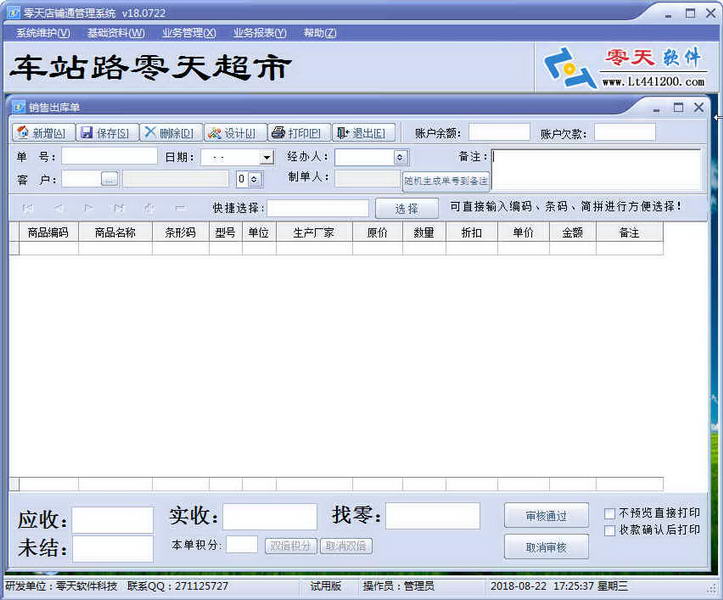
Task: Go to last record navigation arrow
Action: 119,208
